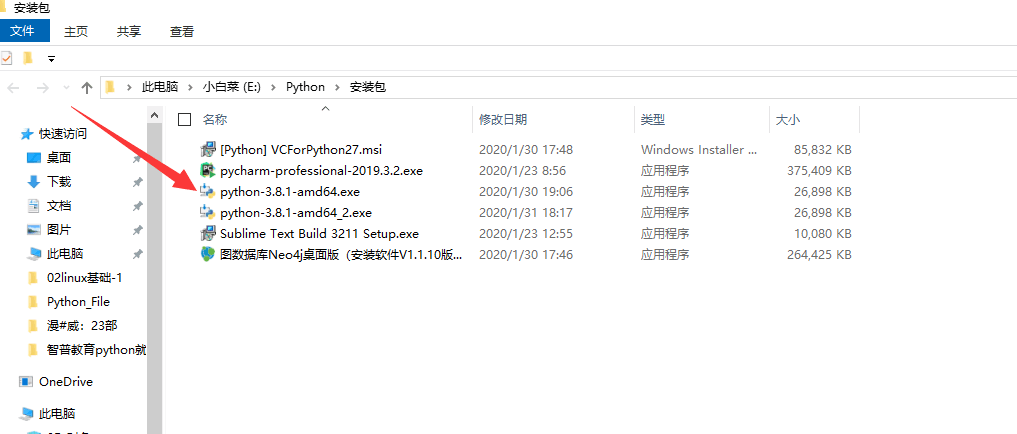Expand the chevron after 此电脑 in path

point(191,87)
